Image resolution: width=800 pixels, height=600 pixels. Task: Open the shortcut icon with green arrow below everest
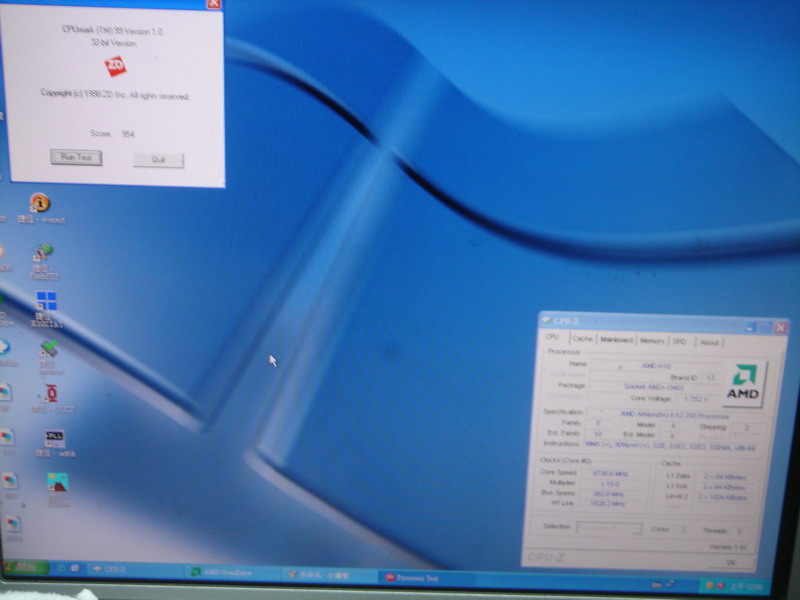43,253
